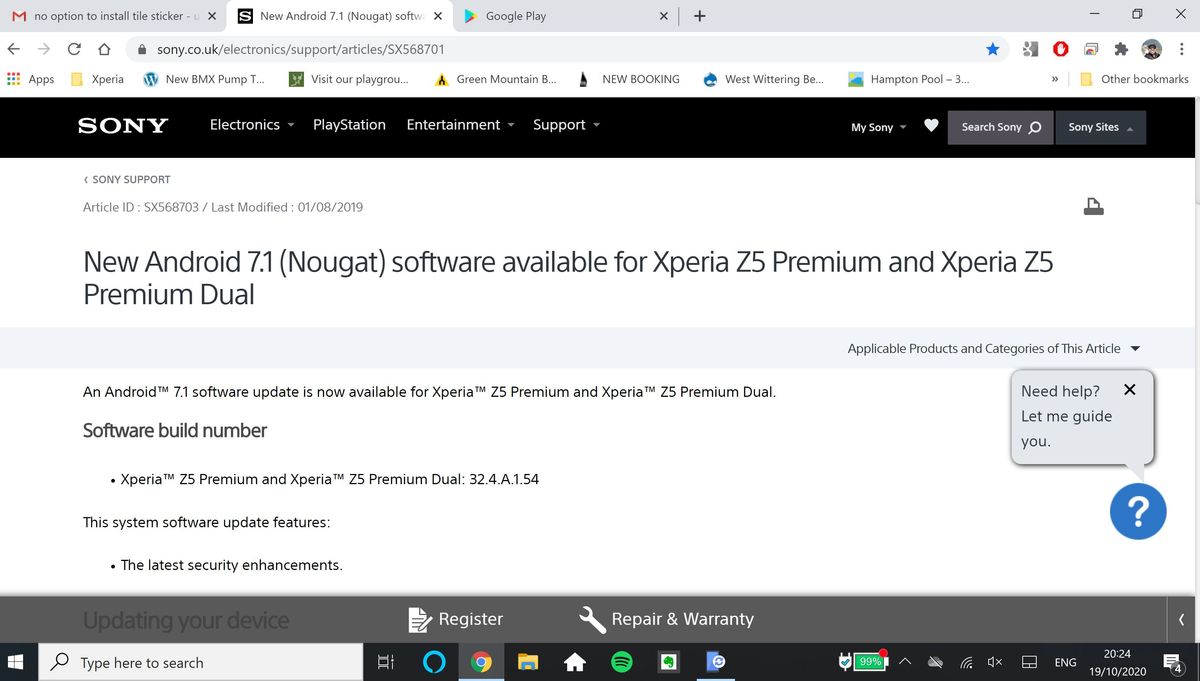Open the Action Center notifications icon
Image resolution: width=1200 pixels, height=681 pixels.
tap(1172, 662)
